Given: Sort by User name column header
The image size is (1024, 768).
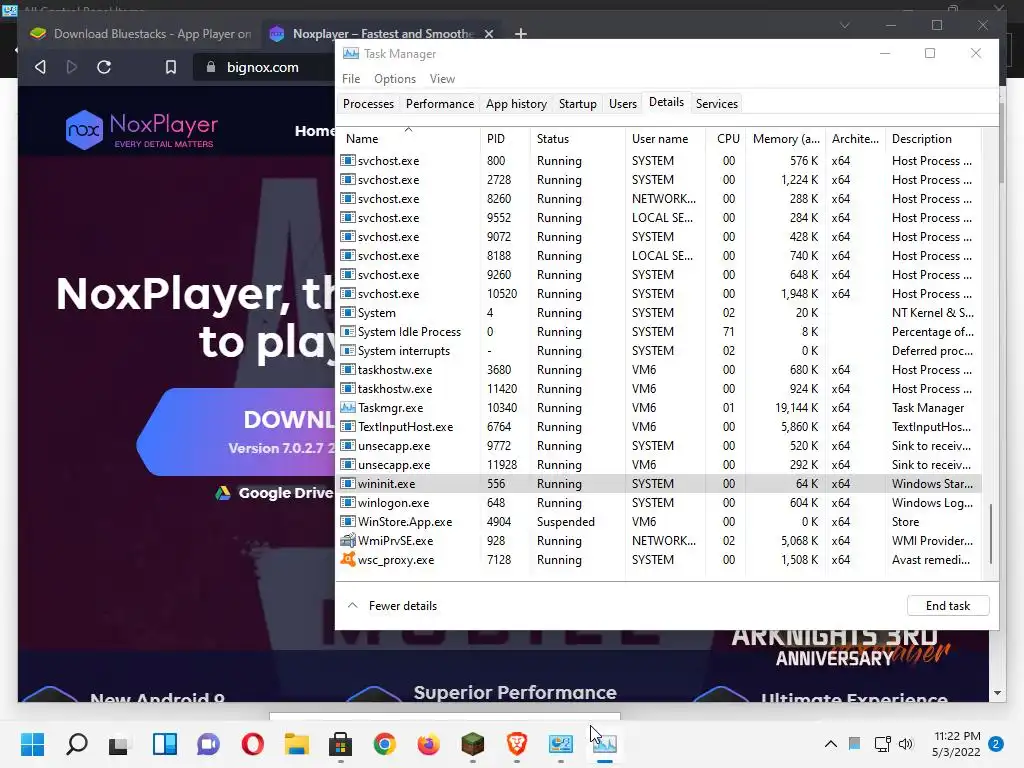Looking at the screenshot, I should [x=665, y=138].
